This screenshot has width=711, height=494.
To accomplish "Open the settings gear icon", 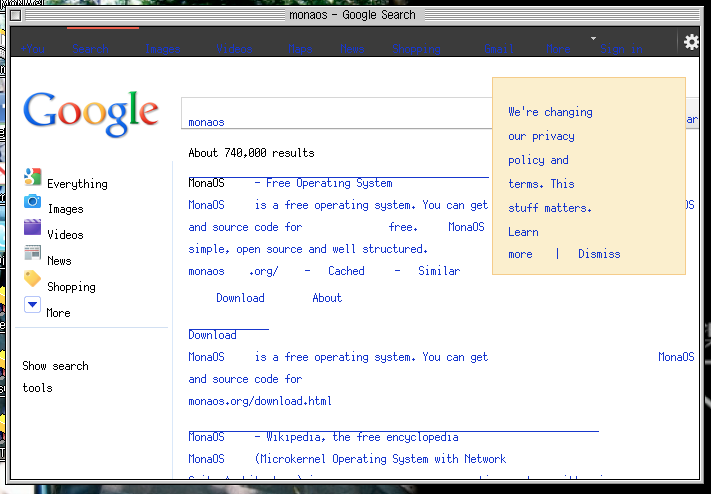I will 691,42.
